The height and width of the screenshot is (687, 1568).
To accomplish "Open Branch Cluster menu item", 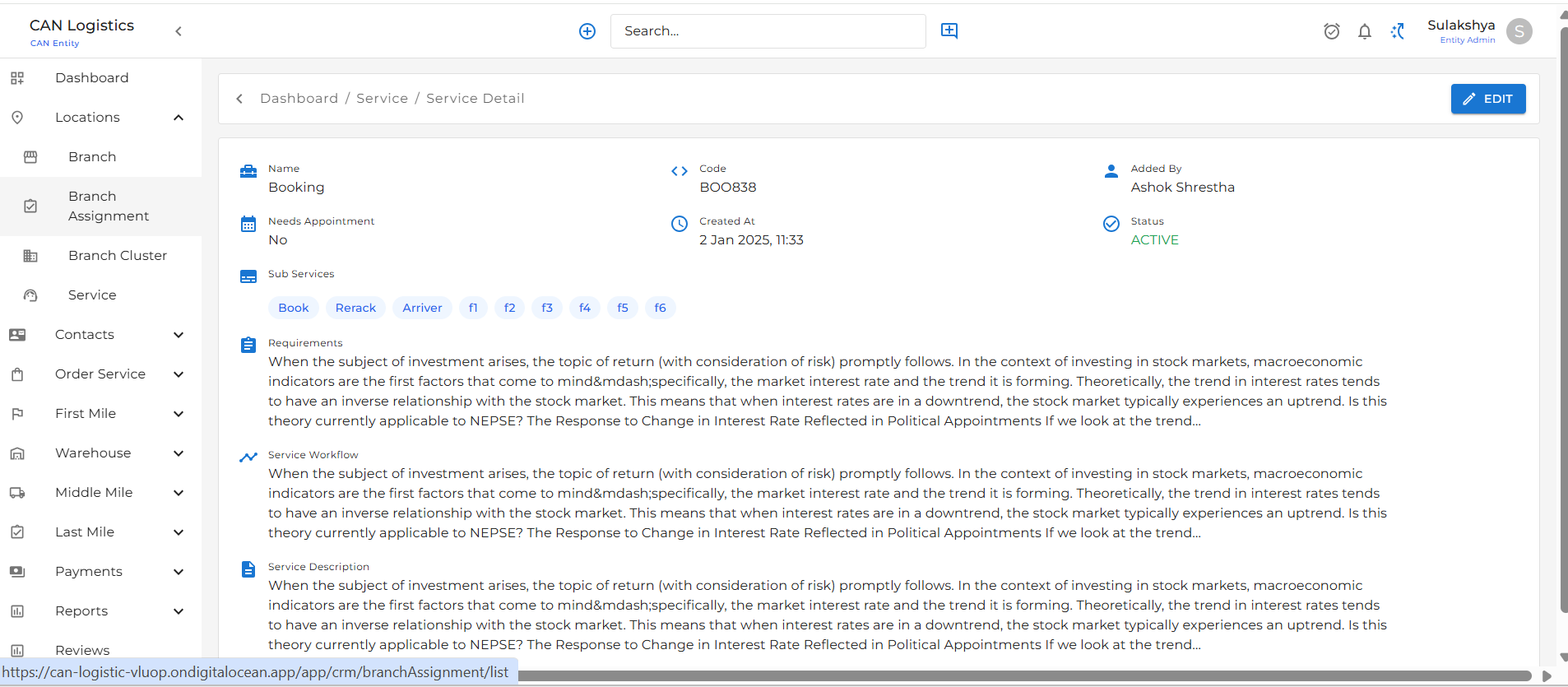I will (x=100, y=256).
